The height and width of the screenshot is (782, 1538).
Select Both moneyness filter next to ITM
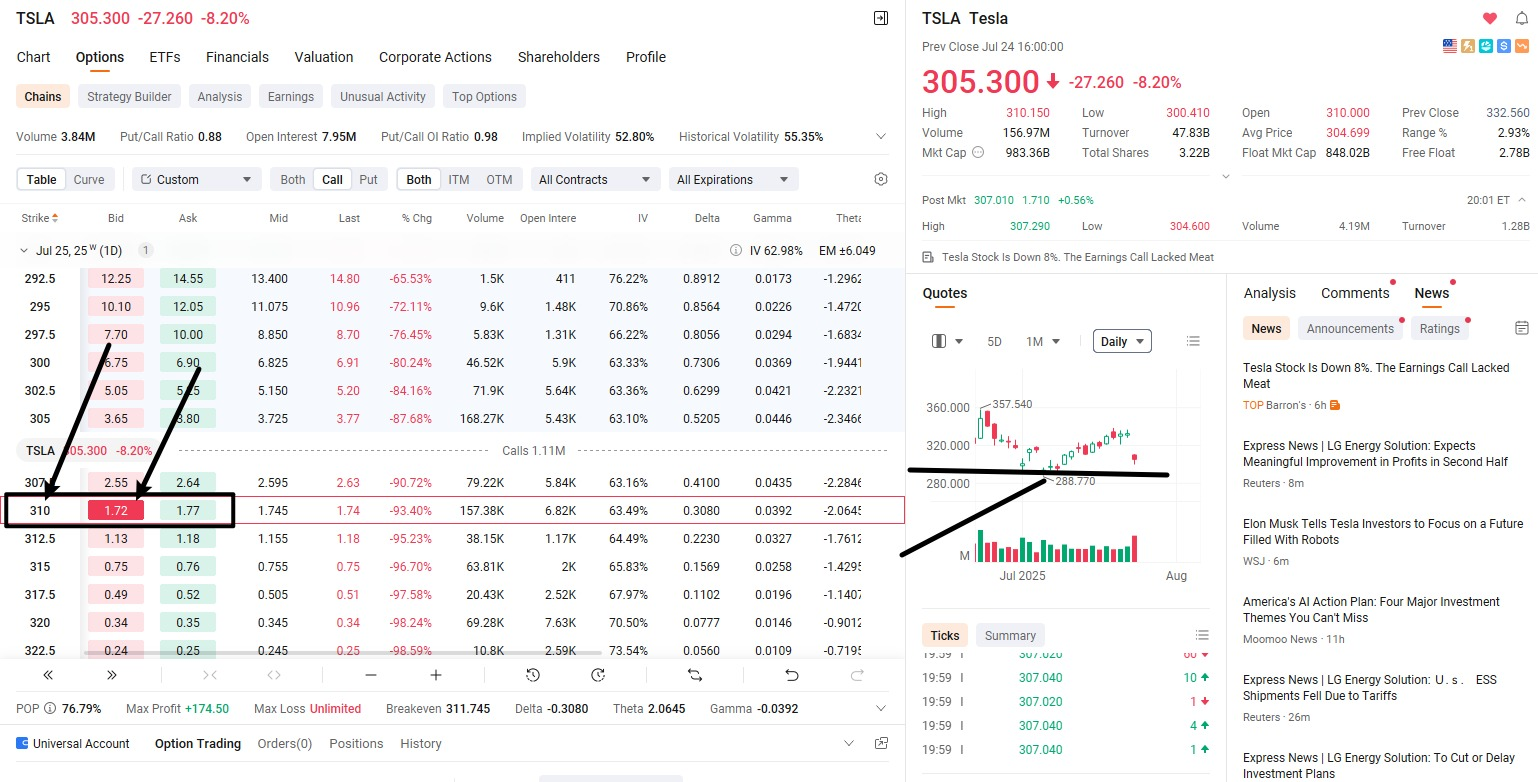419,179
